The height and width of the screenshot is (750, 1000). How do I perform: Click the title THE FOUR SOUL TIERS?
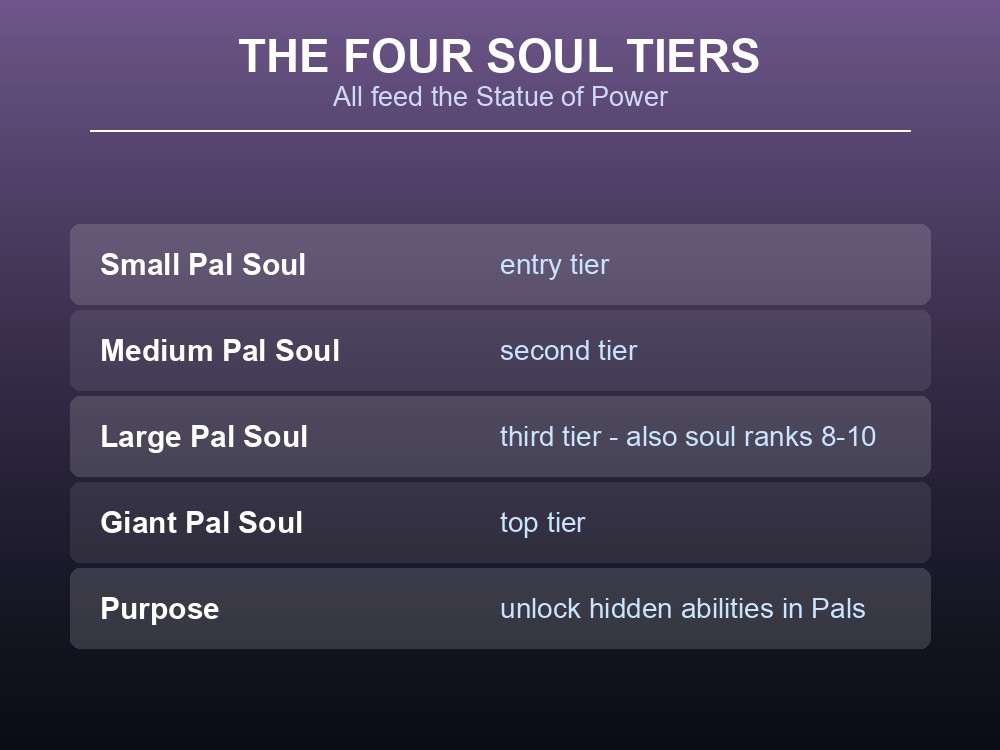click(499, 56)
